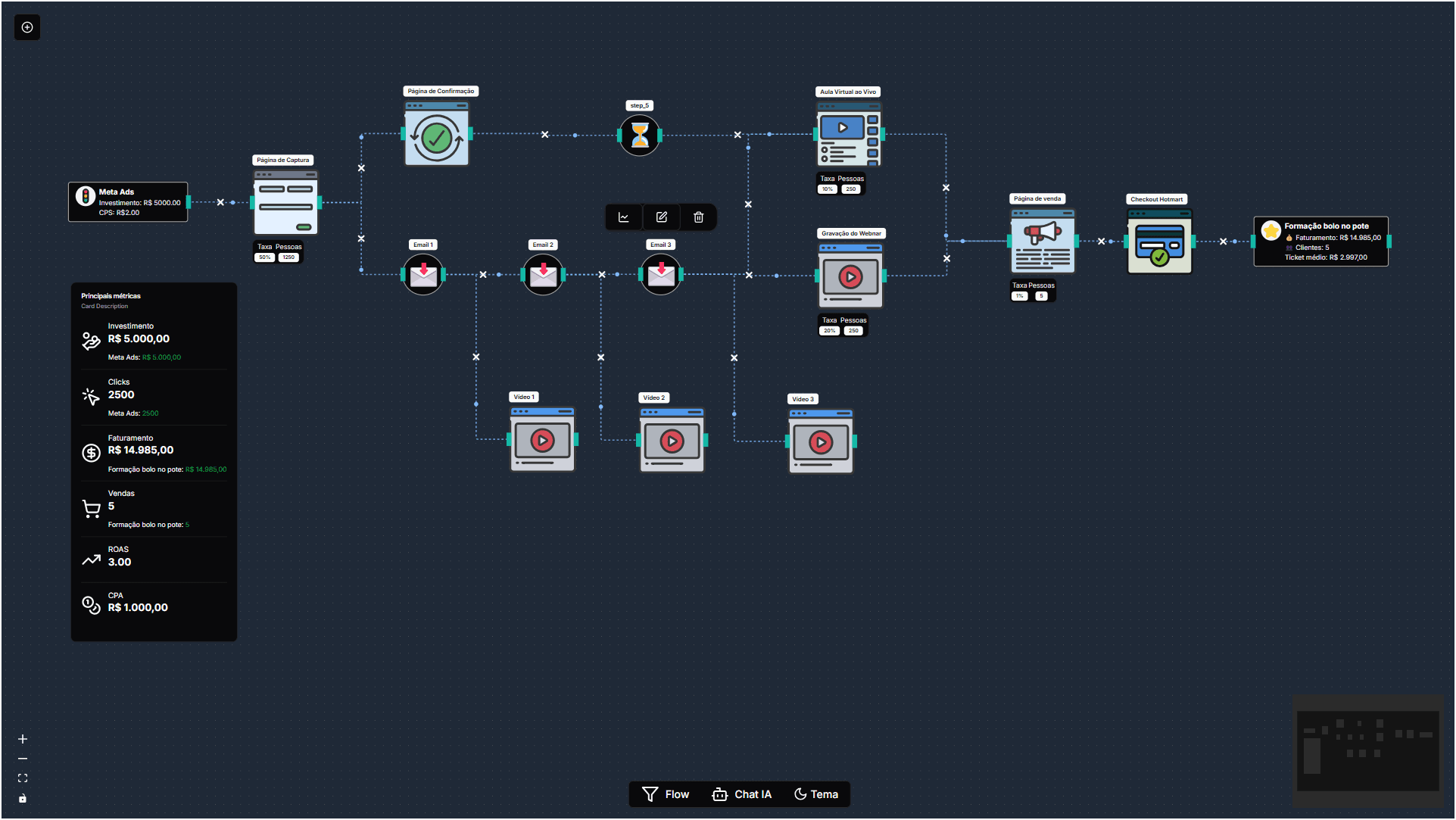
Task: Select the Video 3 node
Action: pyautogui.click(x=821, y=441)
